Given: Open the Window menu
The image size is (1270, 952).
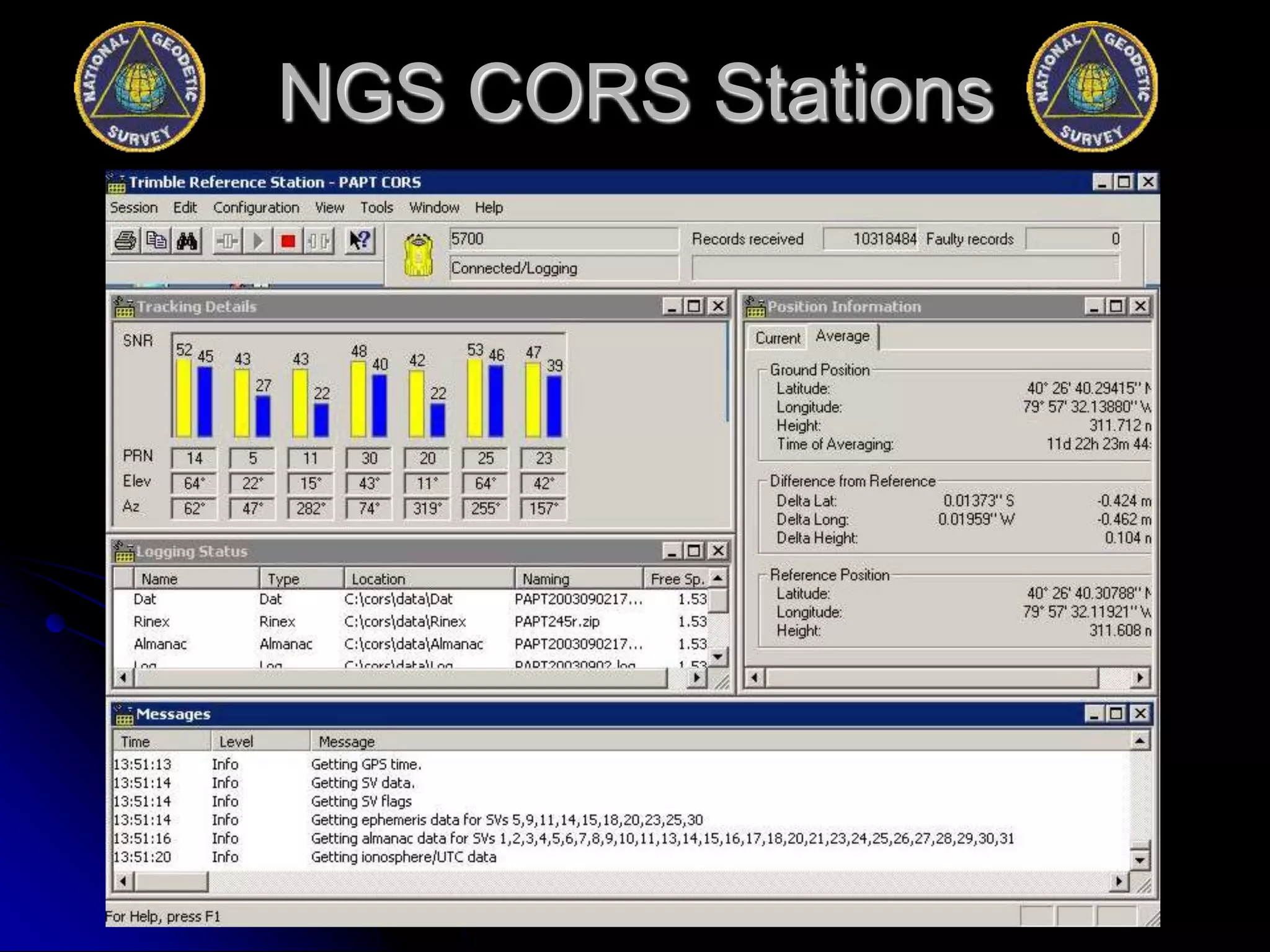Looking at the screenshot, I should [x=434, y=208].
